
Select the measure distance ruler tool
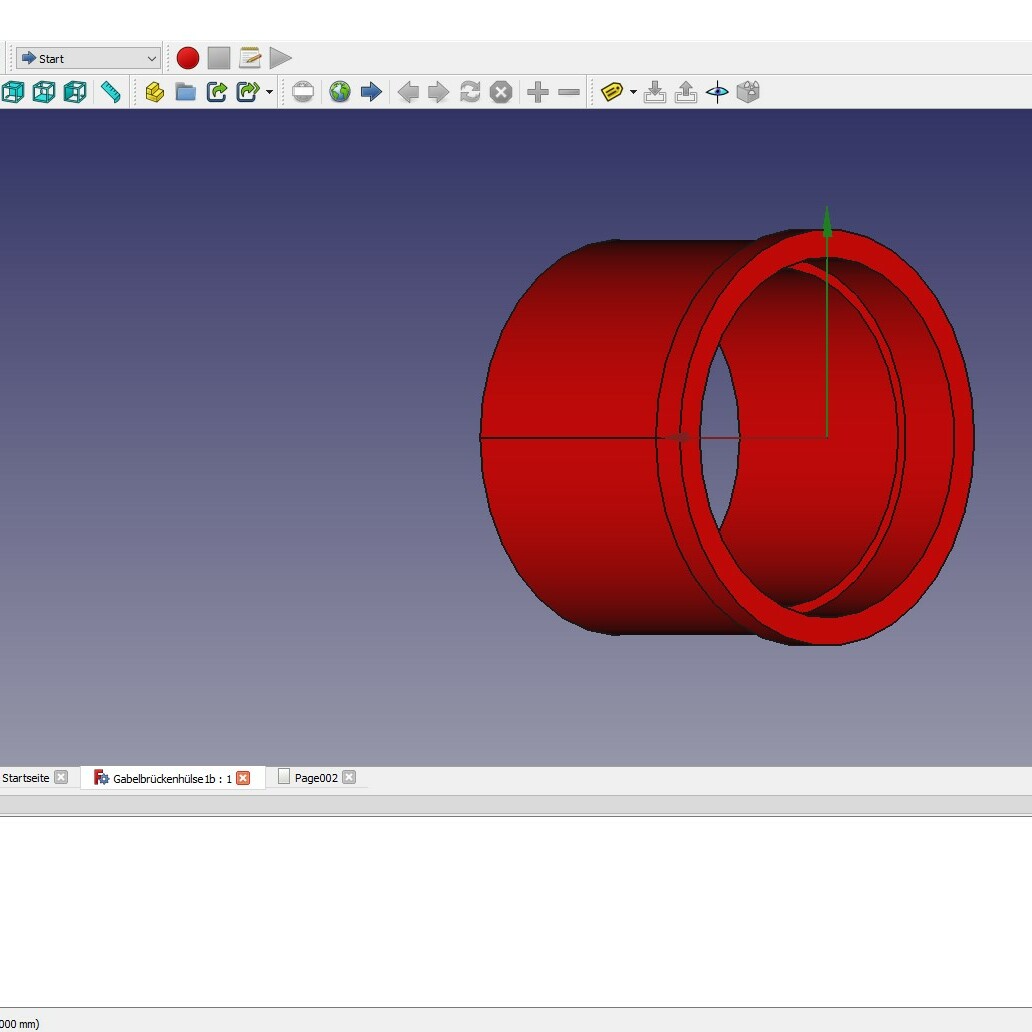(x=110, y=92)
